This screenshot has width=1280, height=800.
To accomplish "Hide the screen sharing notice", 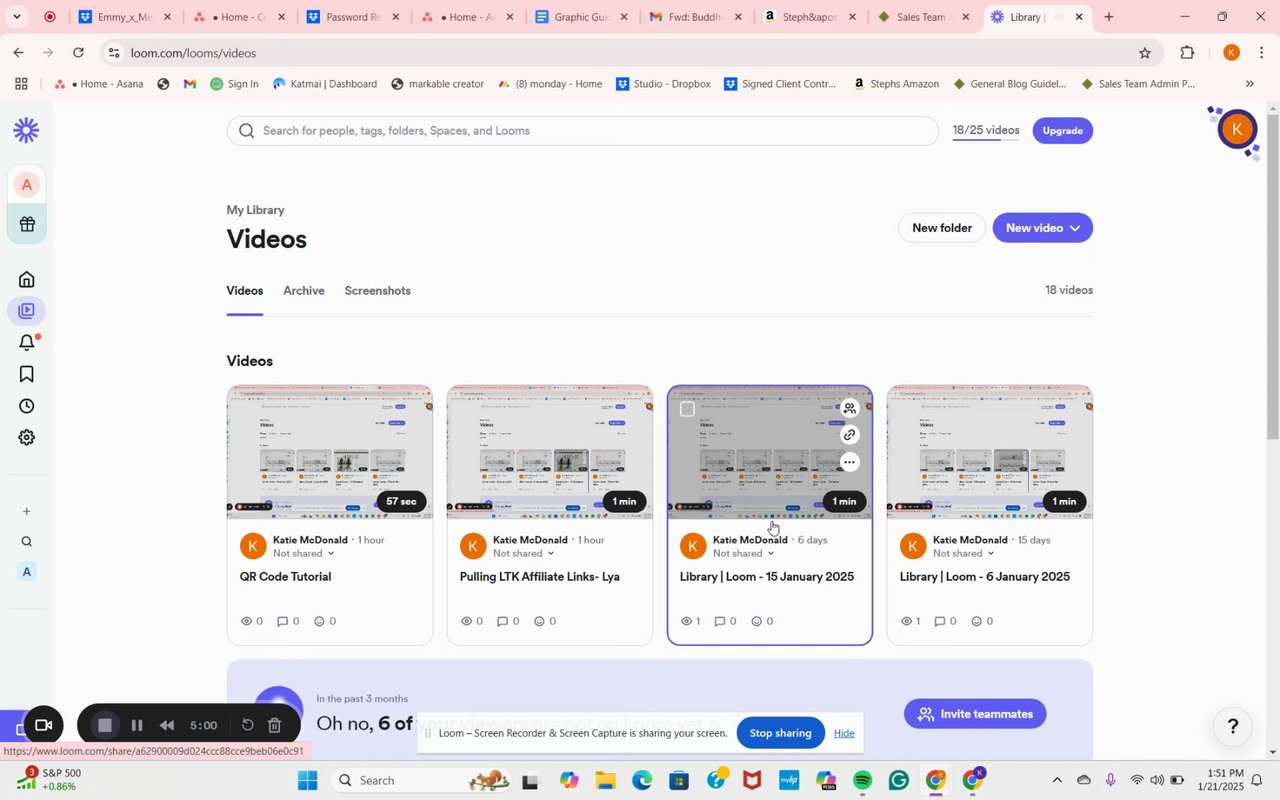I will pyautogui.click(x=844, y=733).
